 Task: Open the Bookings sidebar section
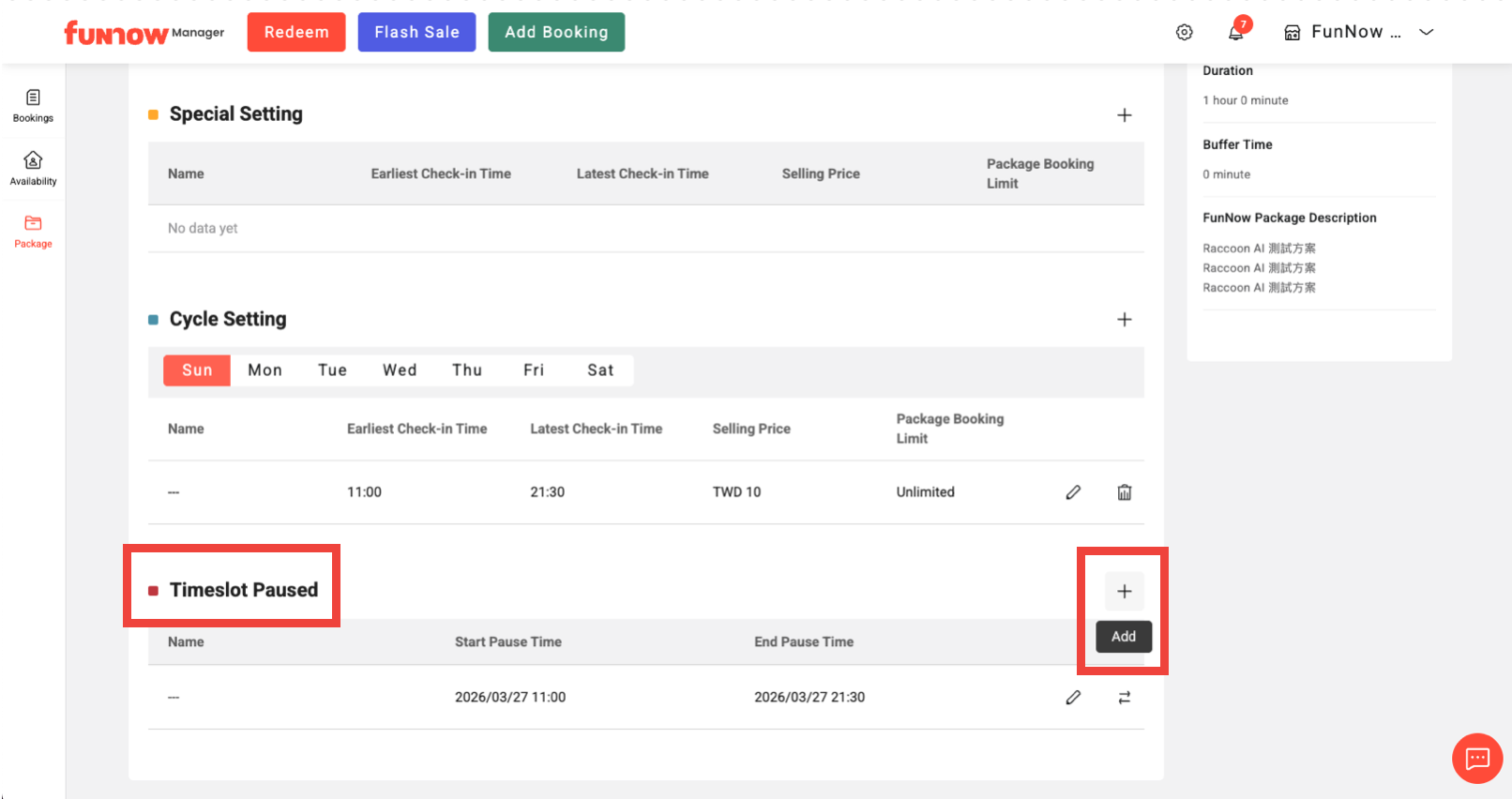tap(33, 105)
